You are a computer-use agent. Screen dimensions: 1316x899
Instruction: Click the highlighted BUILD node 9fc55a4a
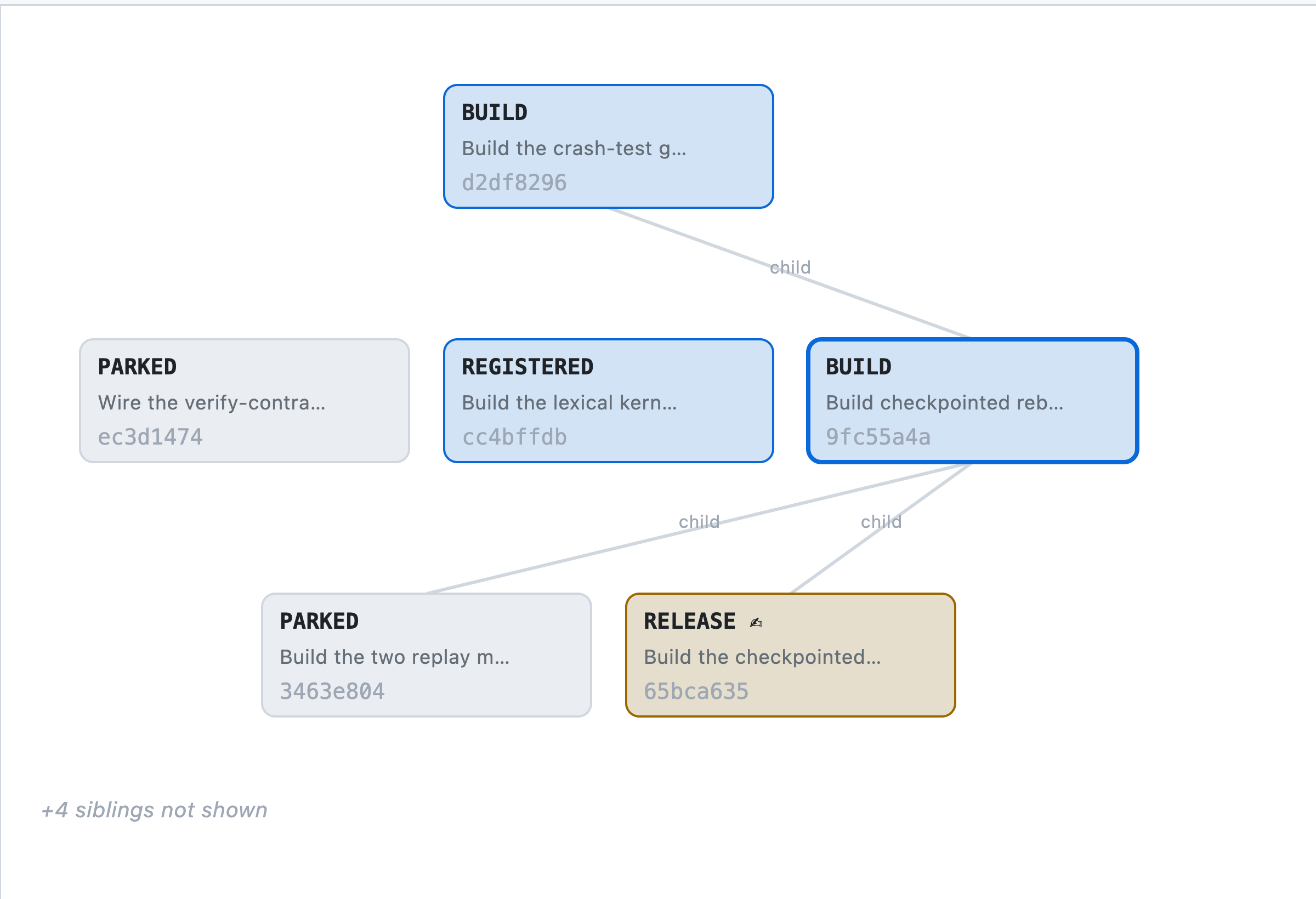click(x=972, y=401)
